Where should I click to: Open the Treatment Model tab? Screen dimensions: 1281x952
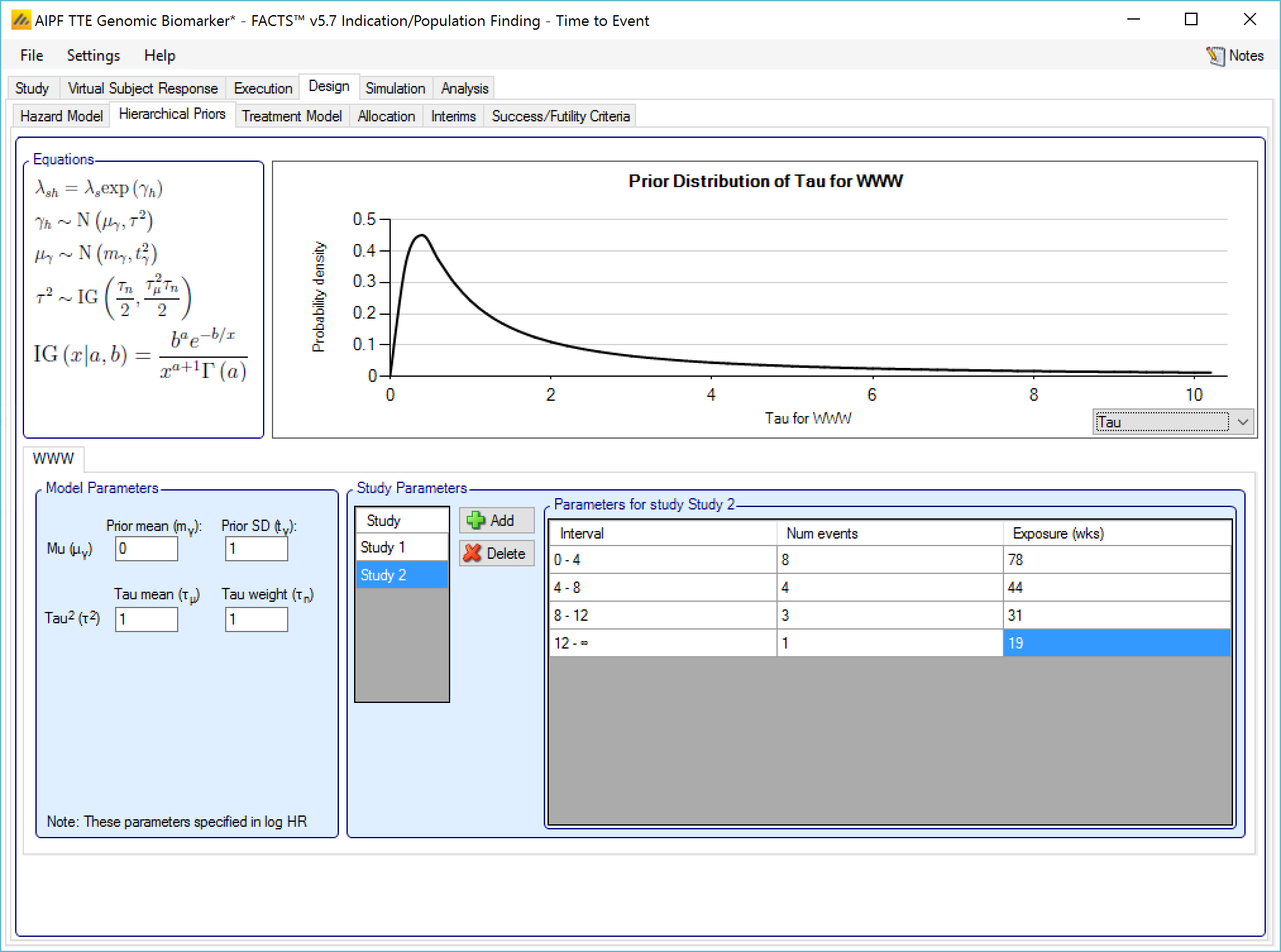click(x=291, y=116)
